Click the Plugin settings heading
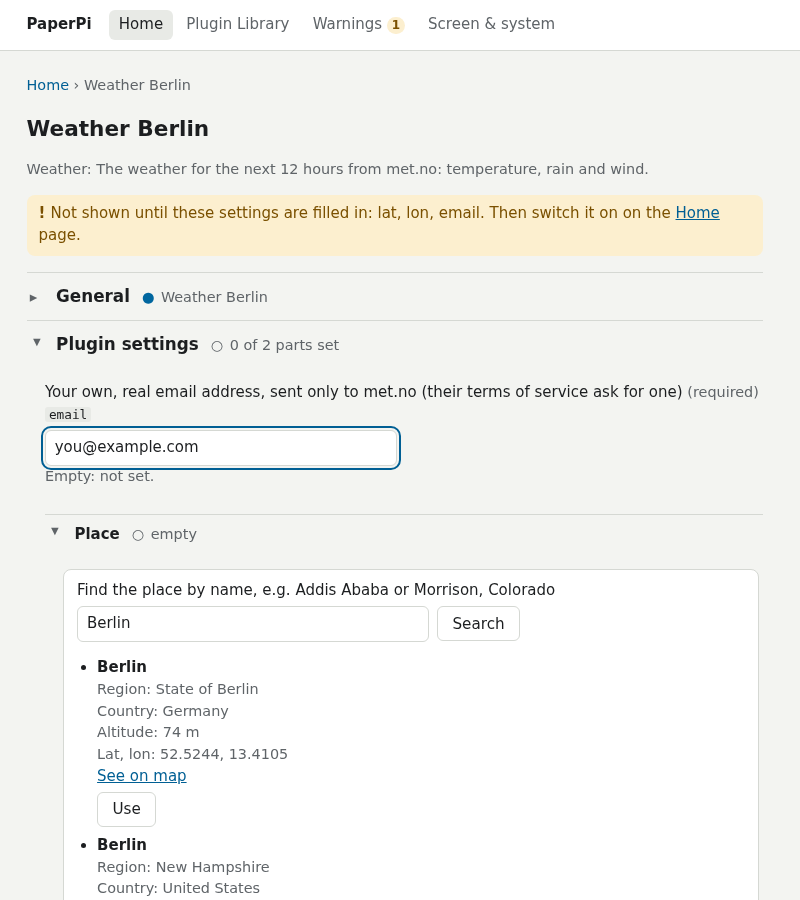 coord(127,344)
